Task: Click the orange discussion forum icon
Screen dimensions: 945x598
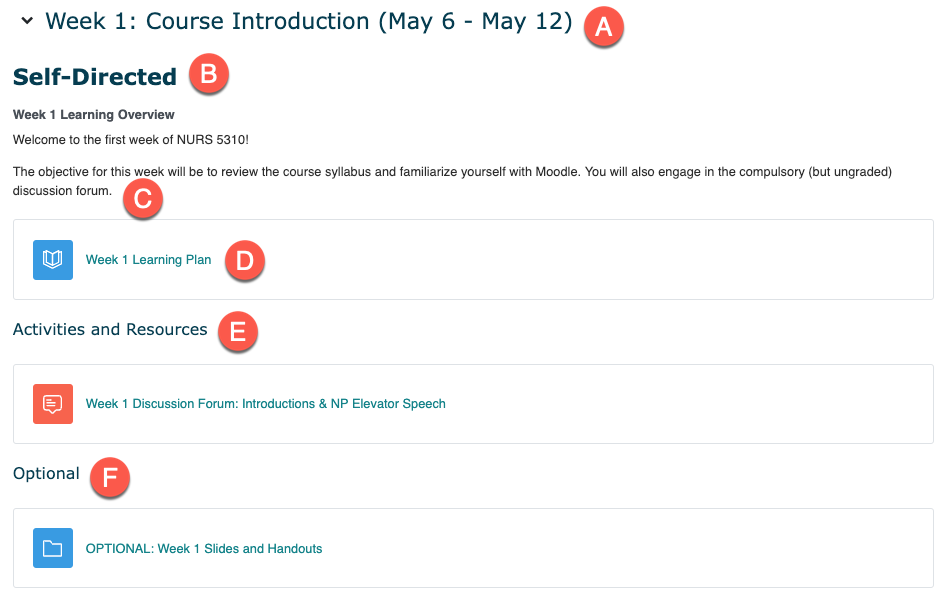Action: pos(53,404)
